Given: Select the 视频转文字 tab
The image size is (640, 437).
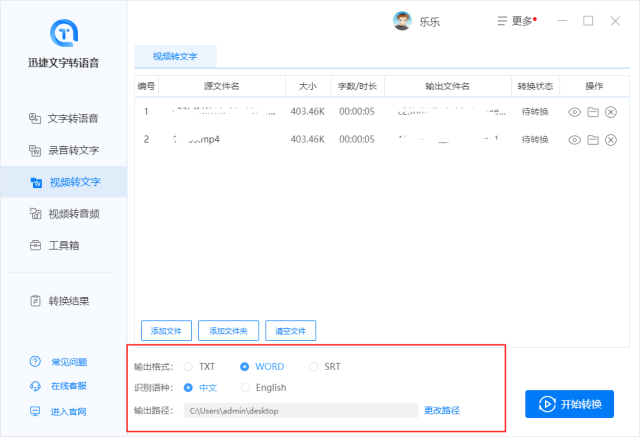Looking at the screenshot, I should coord(174,56).
